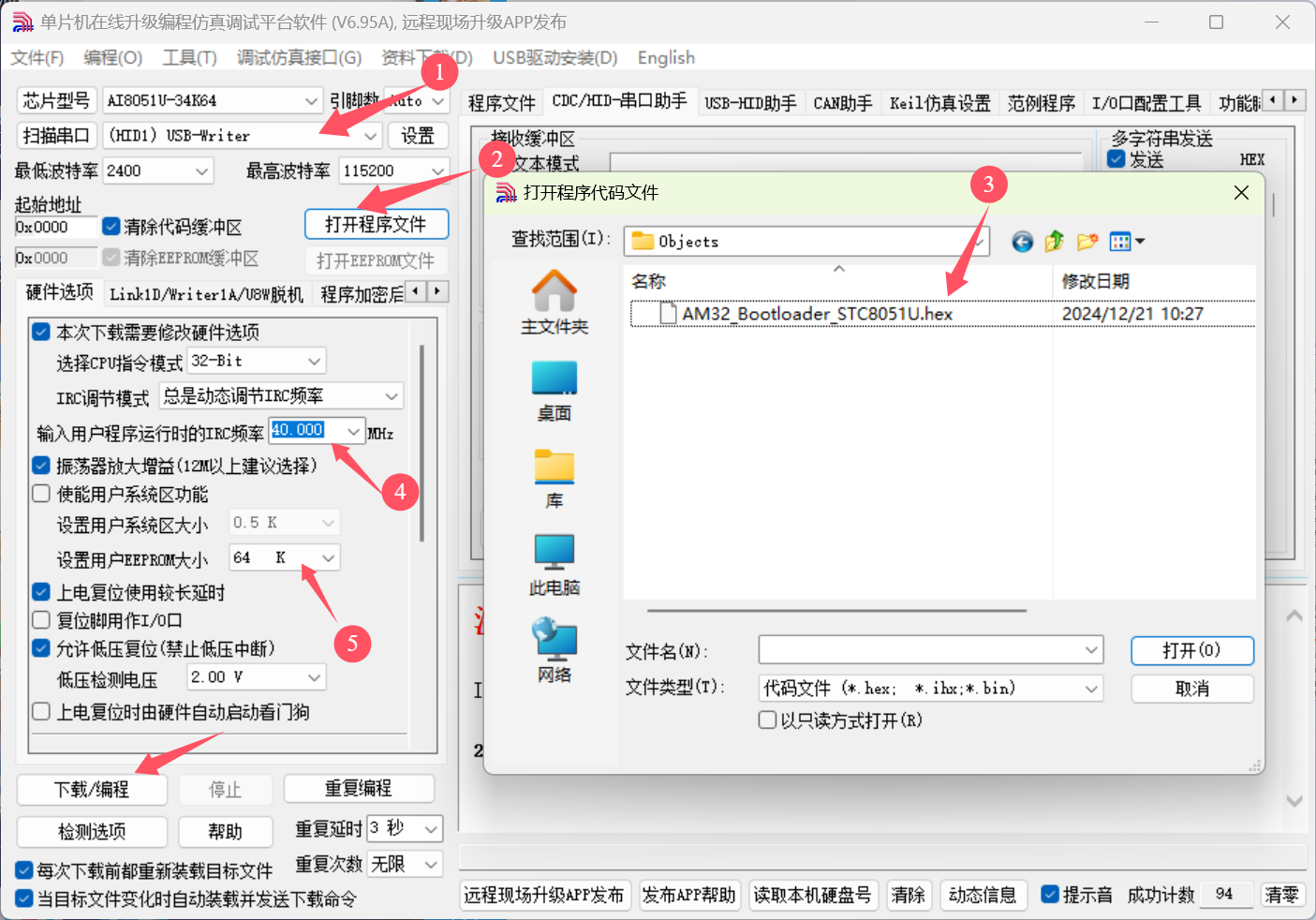
Task: Open the 工具(T) menu
Action: (189, 58)
